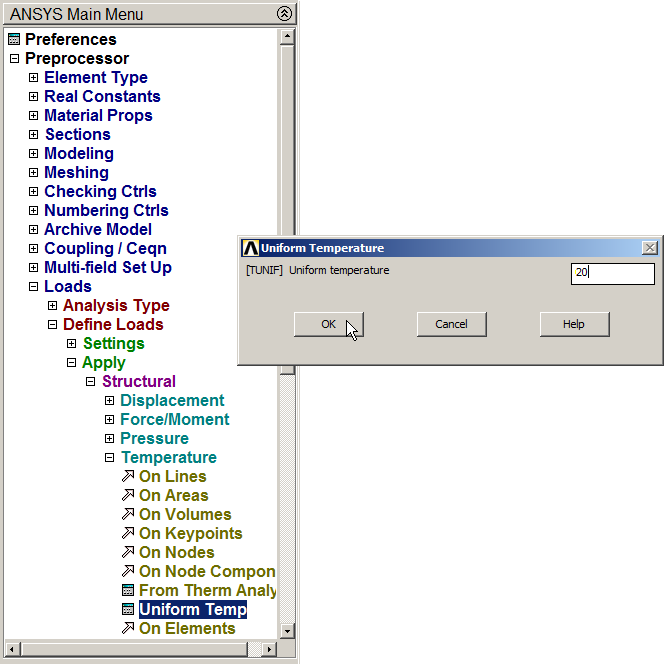Click the arrow icon beside On Elements
The width and height of the screenshot is (664, 664).
click(127, 629)
